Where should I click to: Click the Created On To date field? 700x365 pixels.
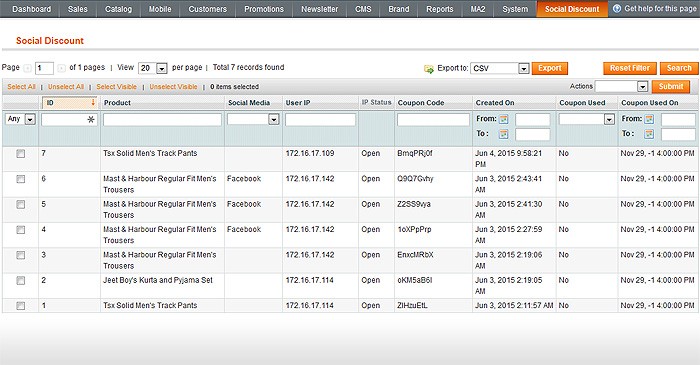point(533,134)
